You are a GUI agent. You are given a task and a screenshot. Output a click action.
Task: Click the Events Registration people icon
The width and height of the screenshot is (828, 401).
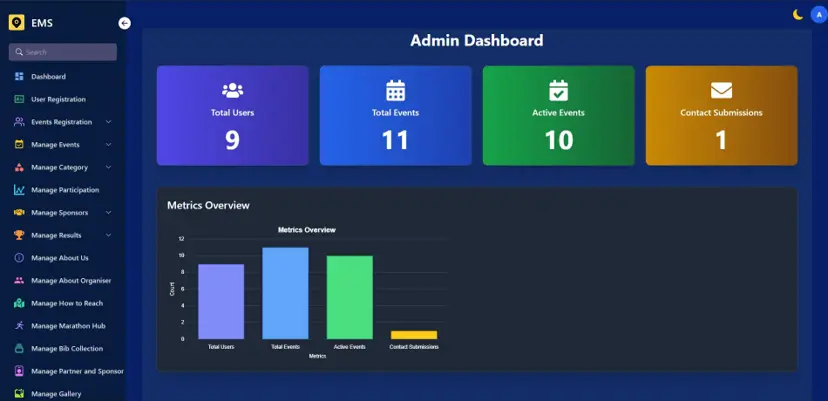click(19, 122)
